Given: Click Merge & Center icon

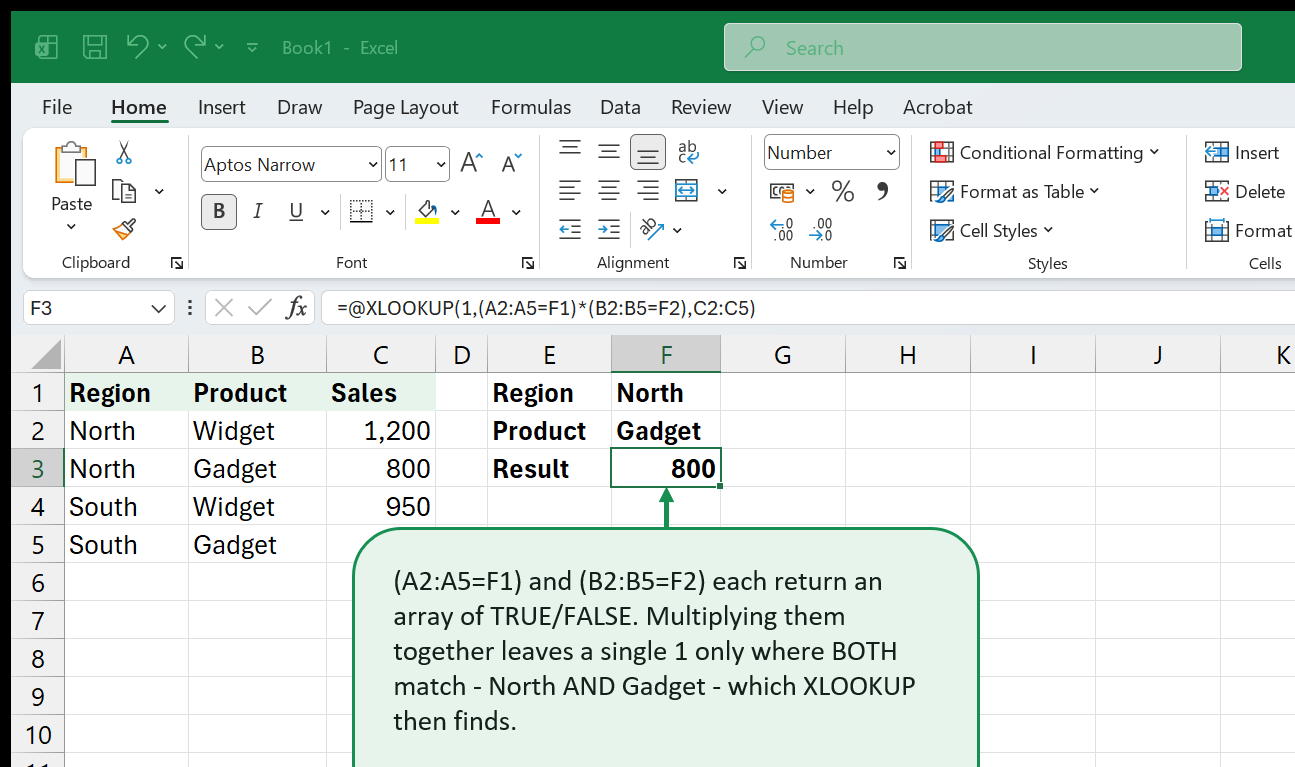Looking at the screenshot, I should [686, 190].
